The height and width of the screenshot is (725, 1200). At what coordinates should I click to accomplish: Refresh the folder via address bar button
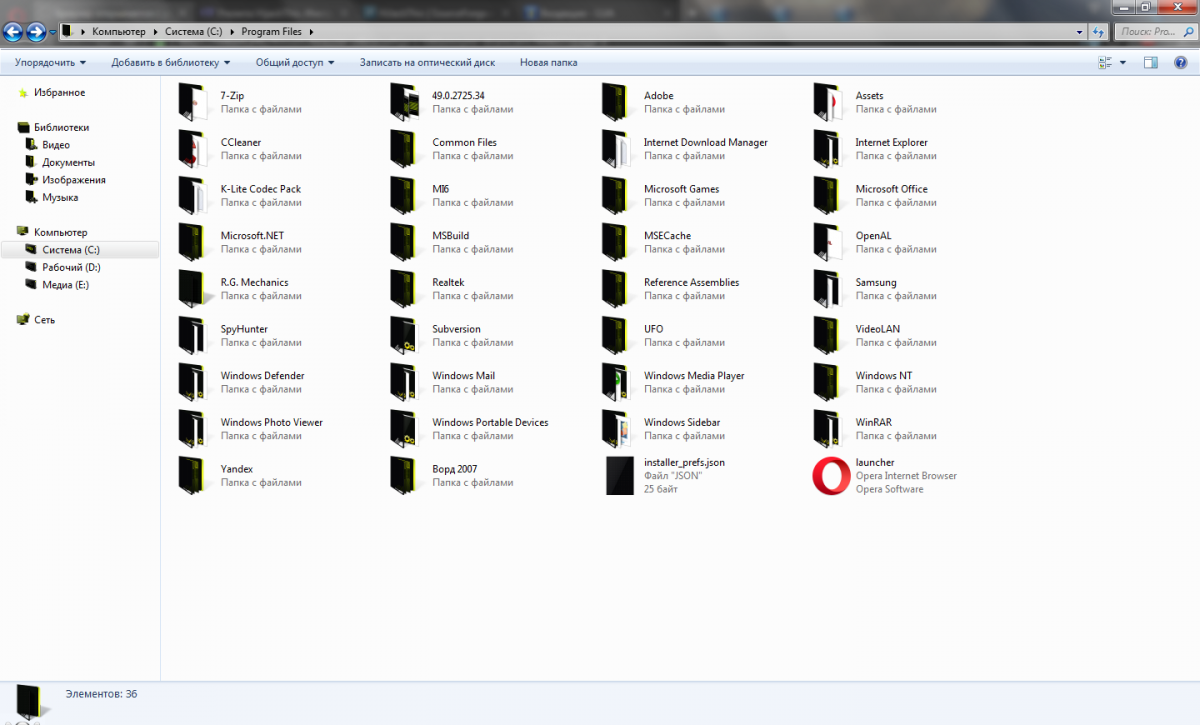[1100, 32]
